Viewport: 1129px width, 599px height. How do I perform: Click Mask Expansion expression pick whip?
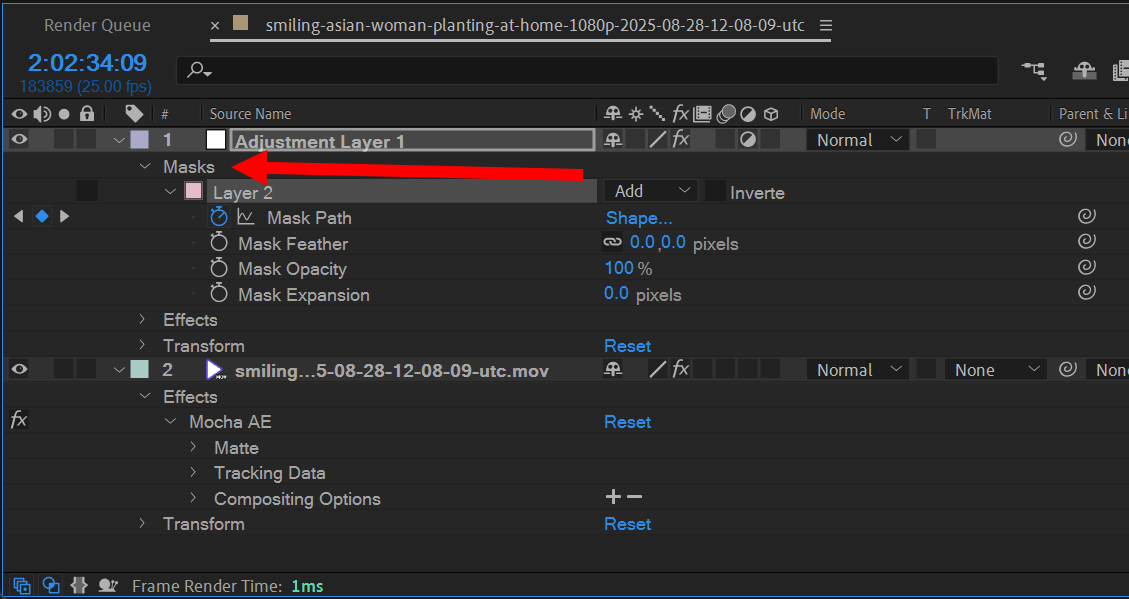[x=1087, y=292]
